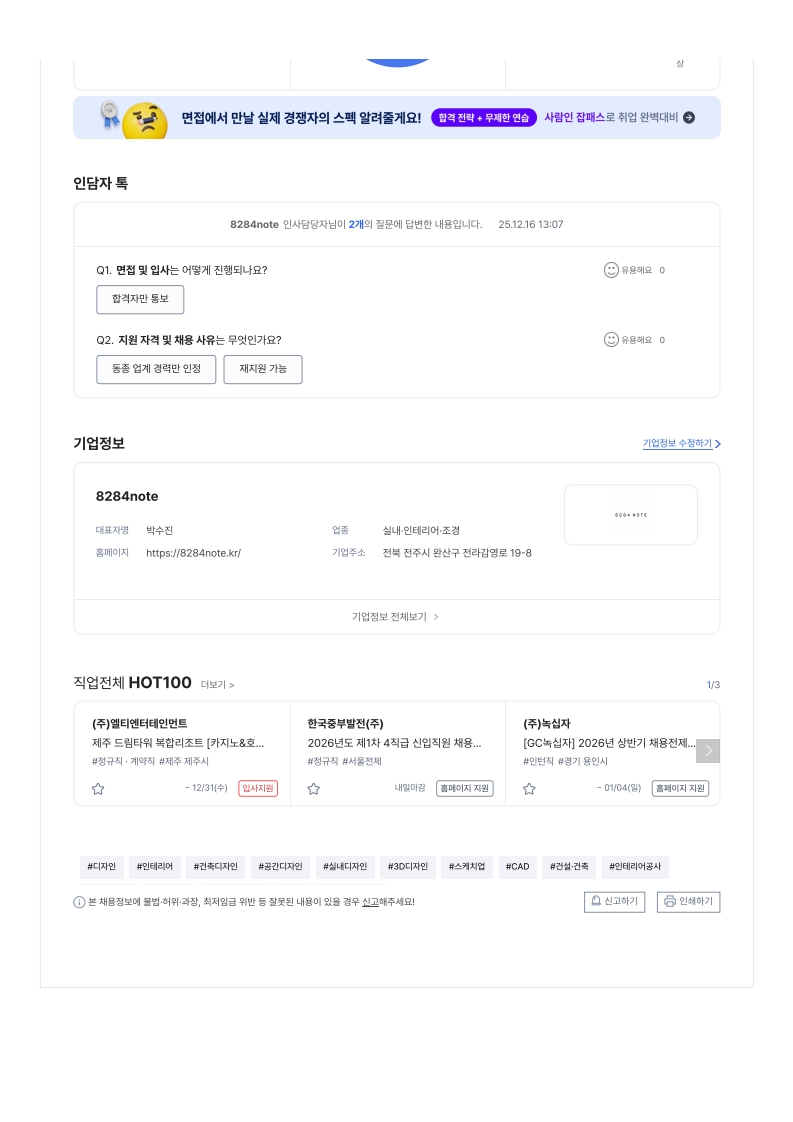The width and height of the screenshot is (793, 1122).
Task: Click the 합격 전략 + 무제한 연습 badge
Action: pyautogui.click(x=484, y=118)
